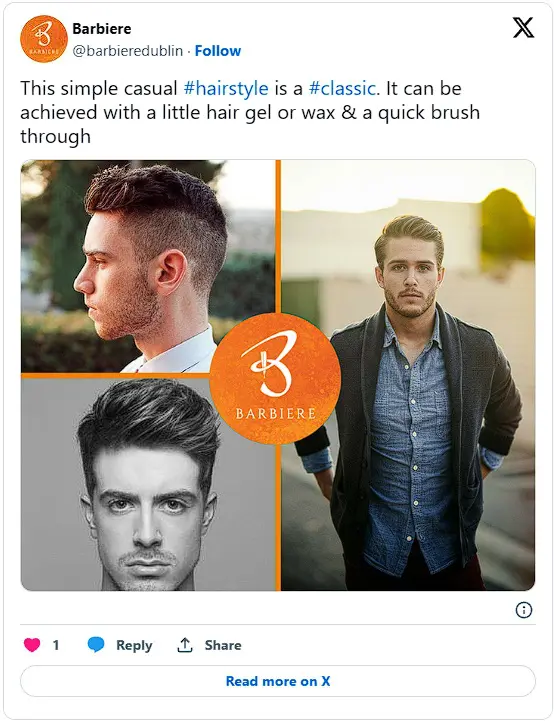Viewport: 554px width, 721px height.
Task: Click the like count number 1
Action: (56, 645)
